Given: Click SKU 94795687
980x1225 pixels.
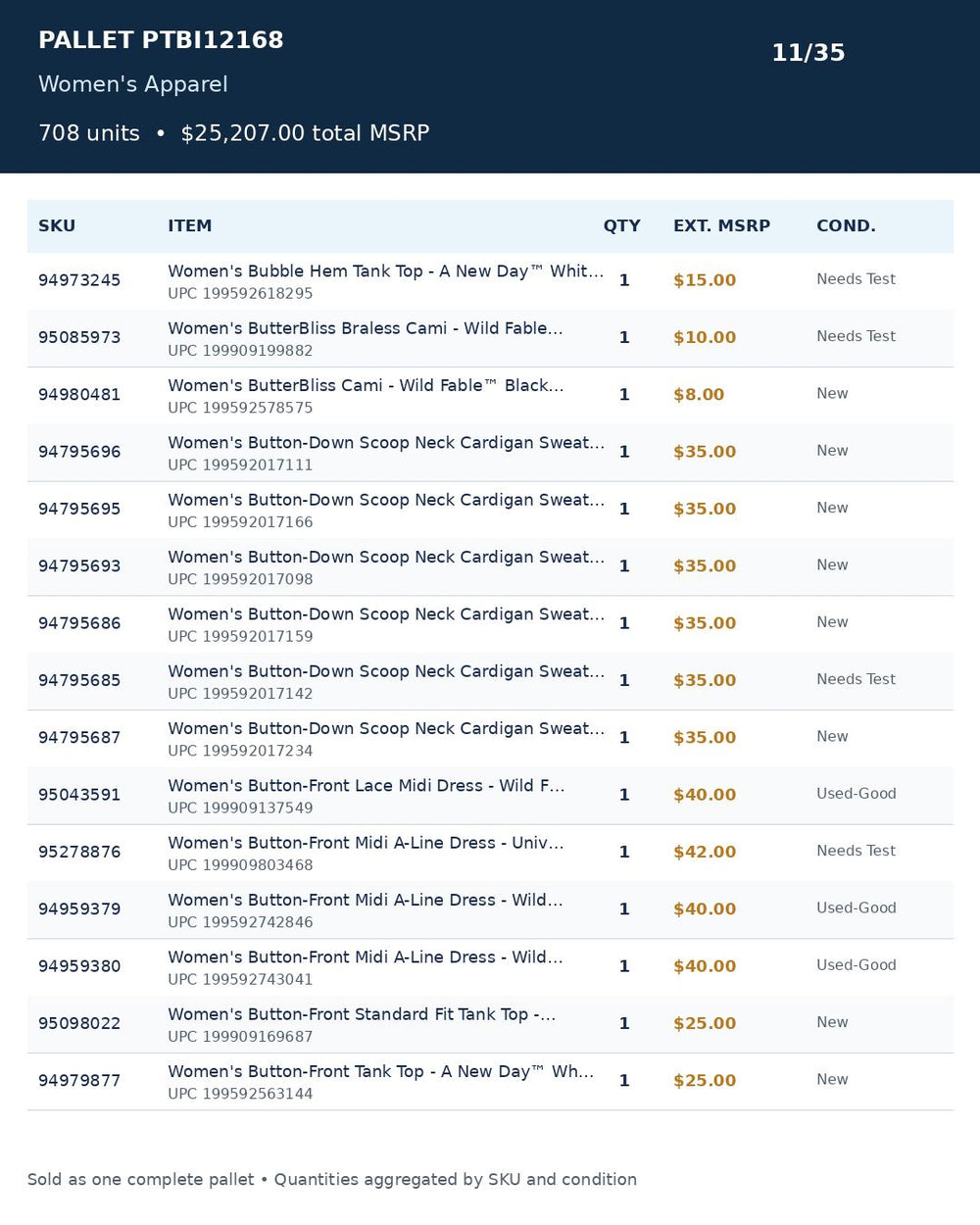Looking at the screenshot, I should (x=79, y=738).
